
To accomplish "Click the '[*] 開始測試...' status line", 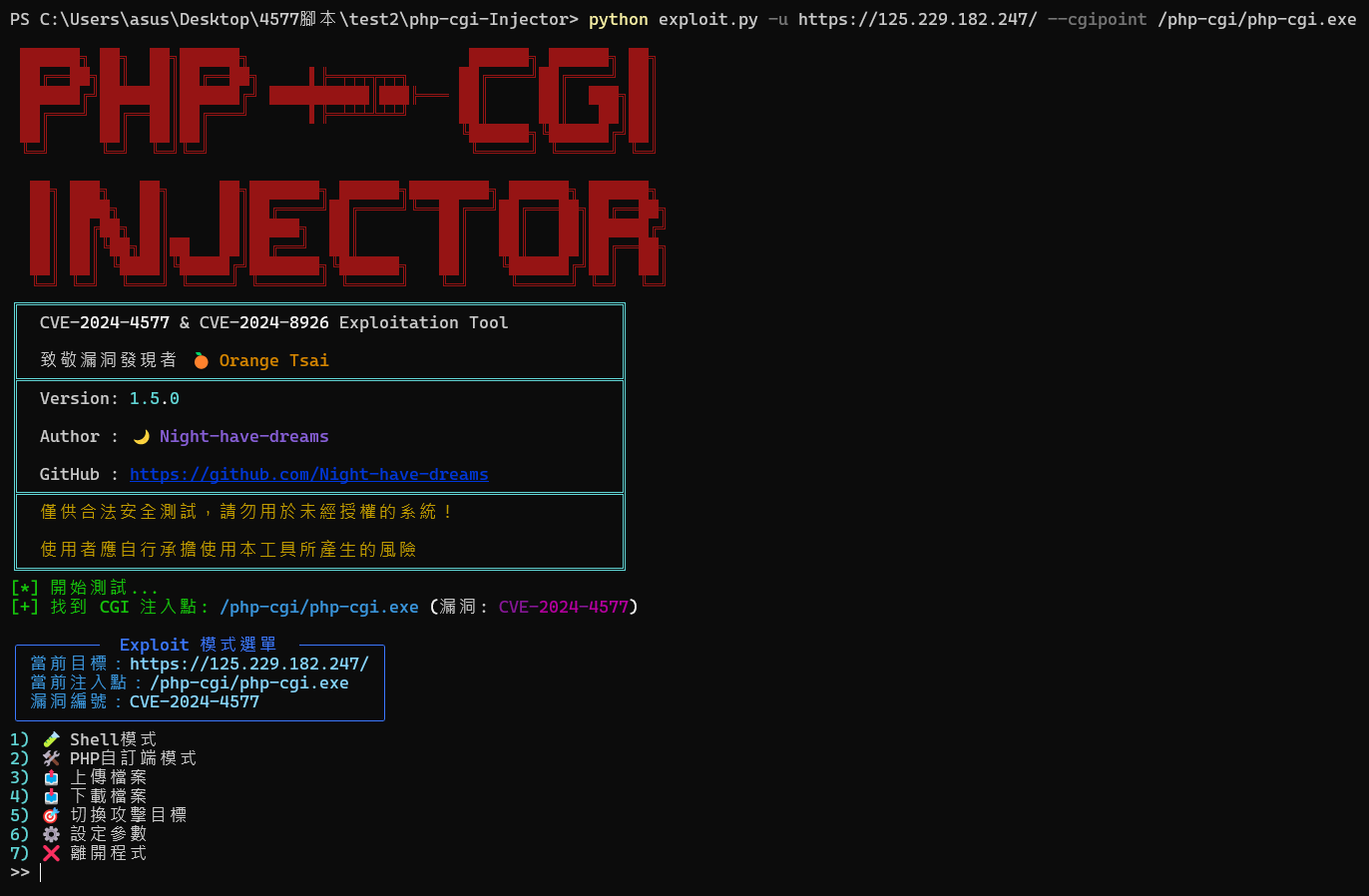I will pyautogui.click(x=84, y=588).
